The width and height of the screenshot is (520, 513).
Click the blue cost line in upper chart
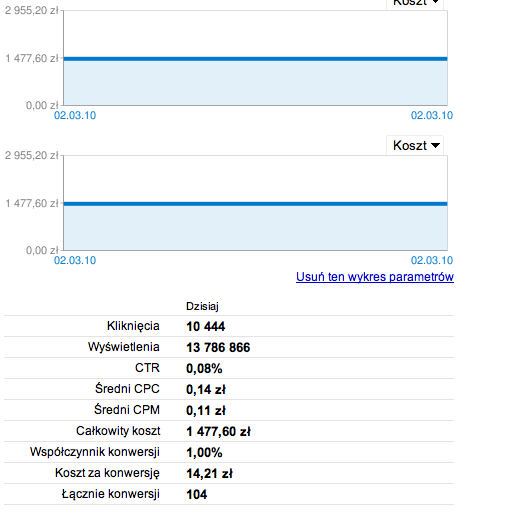[x=255, y=59]
